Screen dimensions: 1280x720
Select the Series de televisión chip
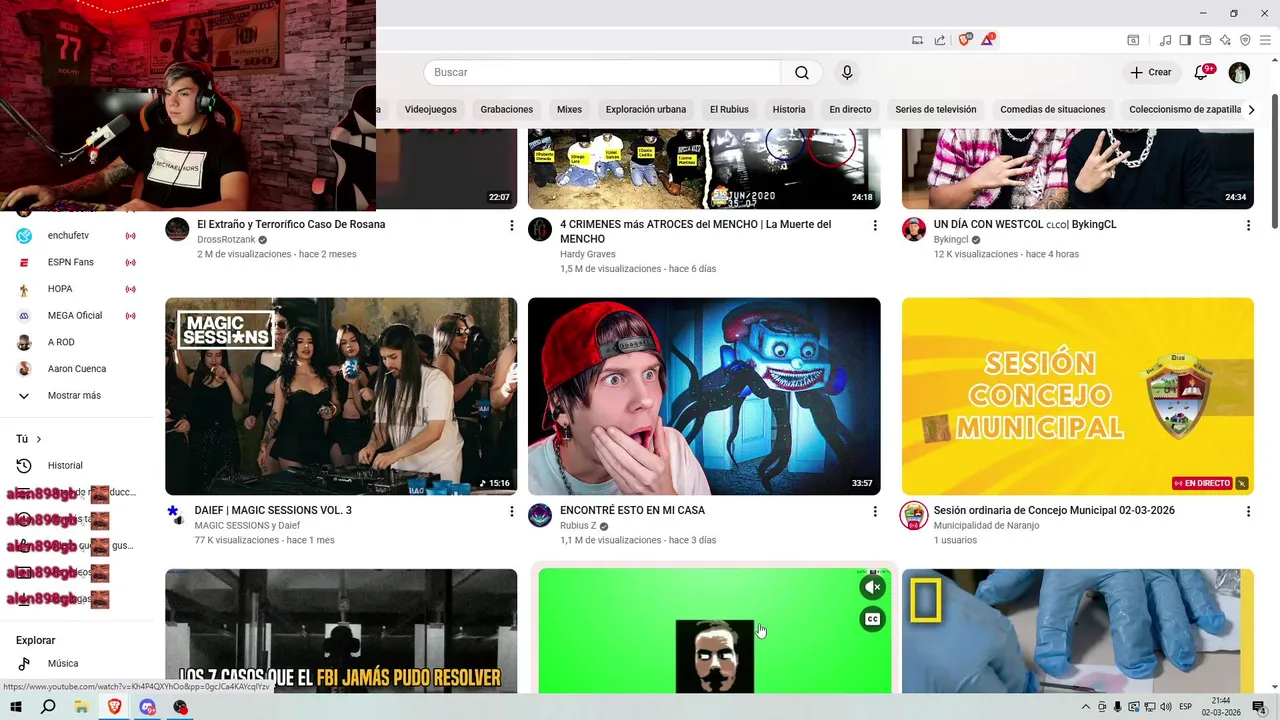point(936,109)
